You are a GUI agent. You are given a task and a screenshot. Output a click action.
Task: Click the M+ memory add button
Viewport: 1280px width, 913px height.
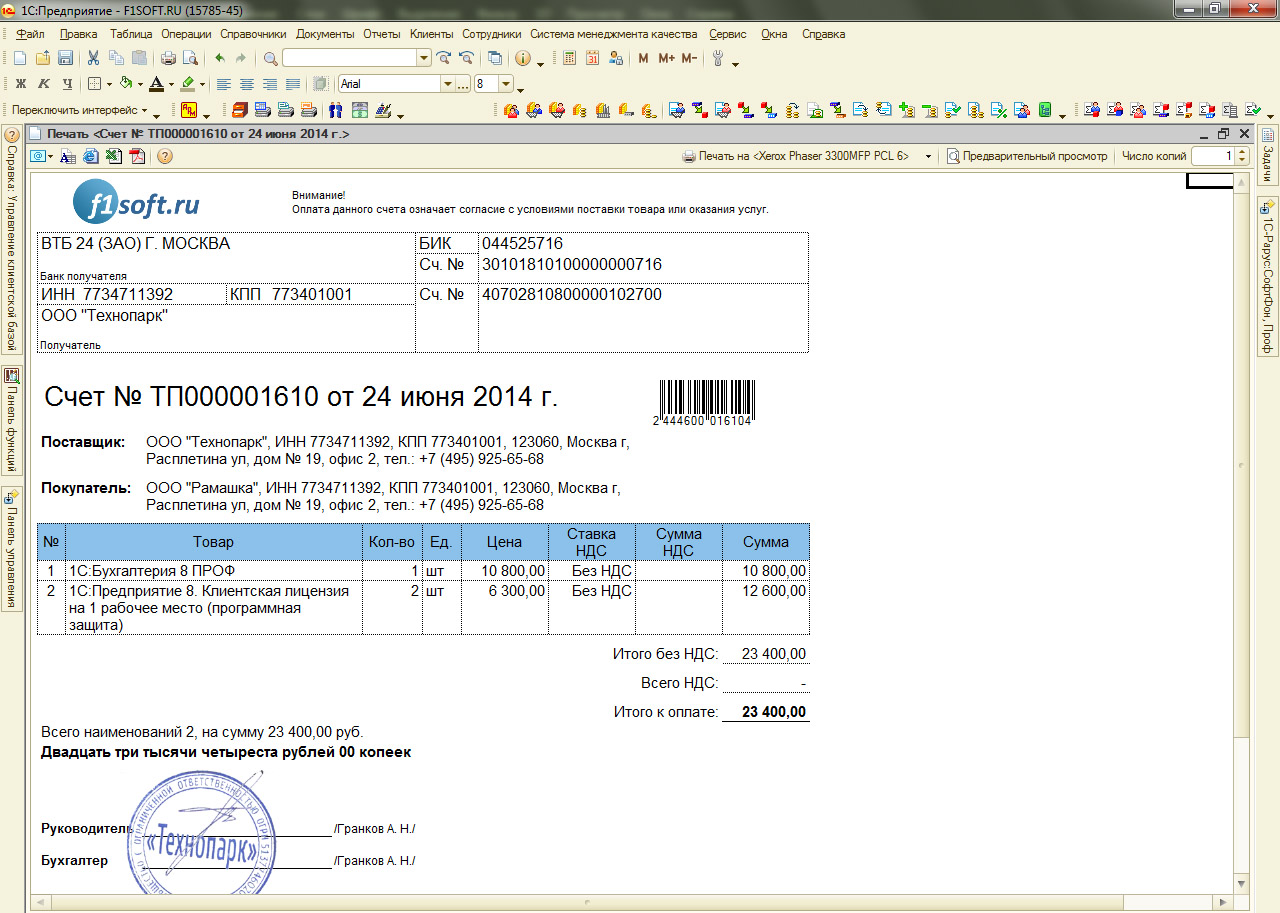pyautogui.click(x=667, y=59)
